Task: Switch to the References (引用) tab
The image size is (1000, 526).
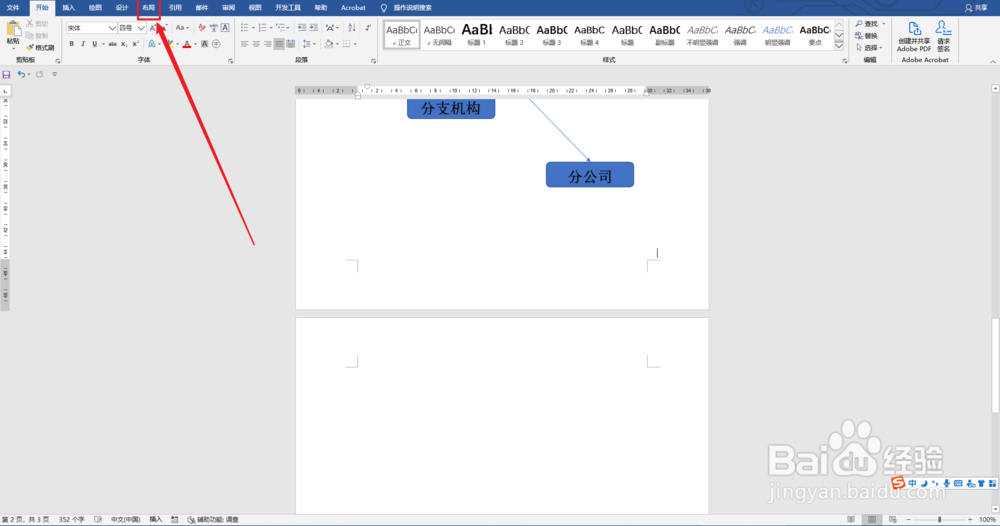Action: pyautogui.click(x=175, y=8)
